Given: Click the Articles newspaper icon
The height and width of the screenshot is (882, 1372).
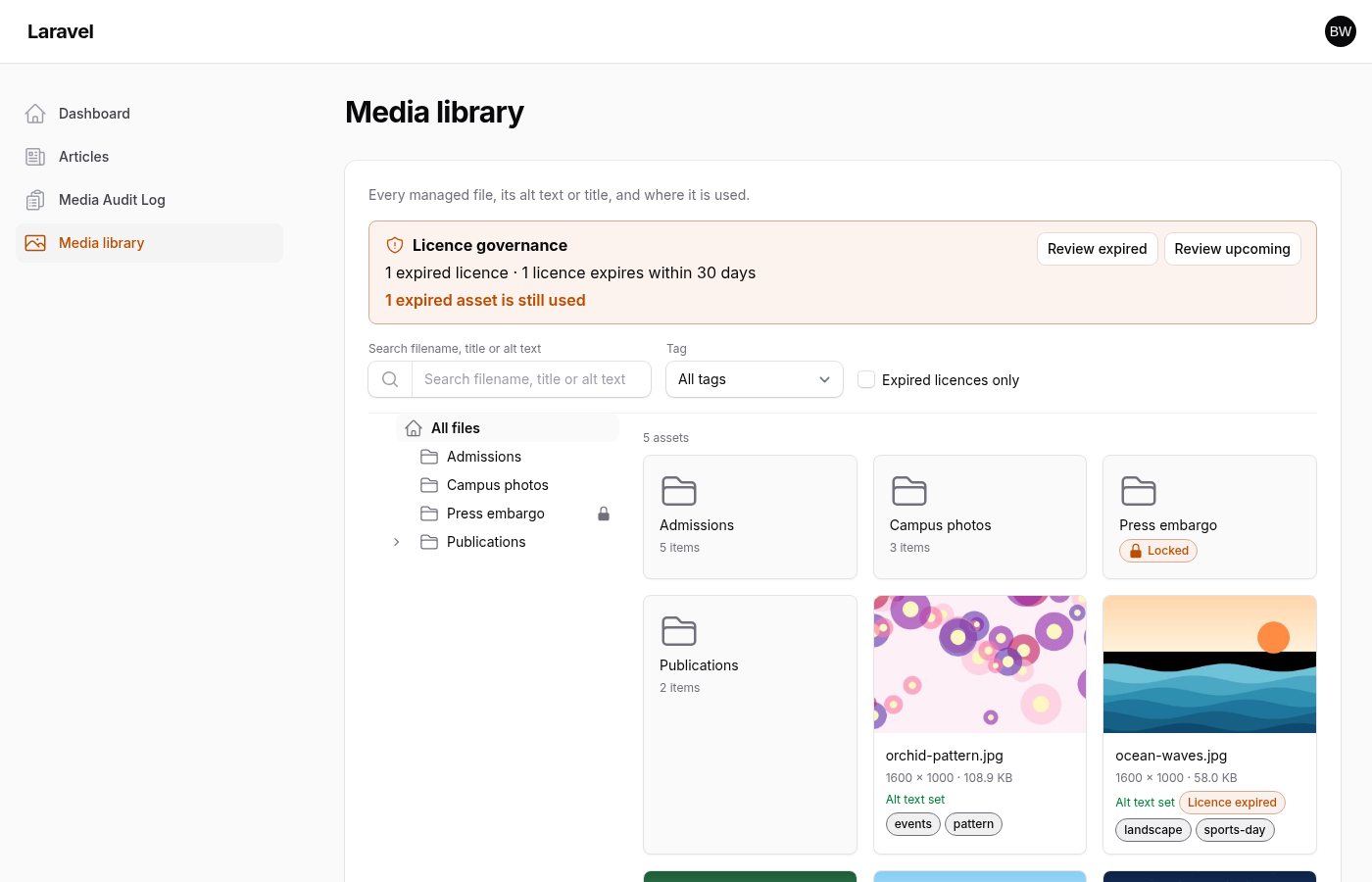Looking at the screenshot, I should coord(35,157).
